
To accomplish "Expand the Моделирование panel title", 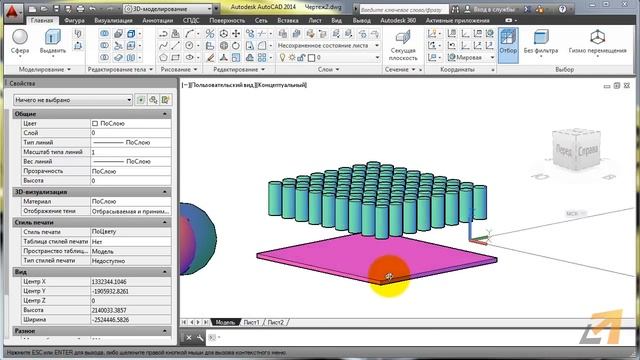I will (44, 69).
